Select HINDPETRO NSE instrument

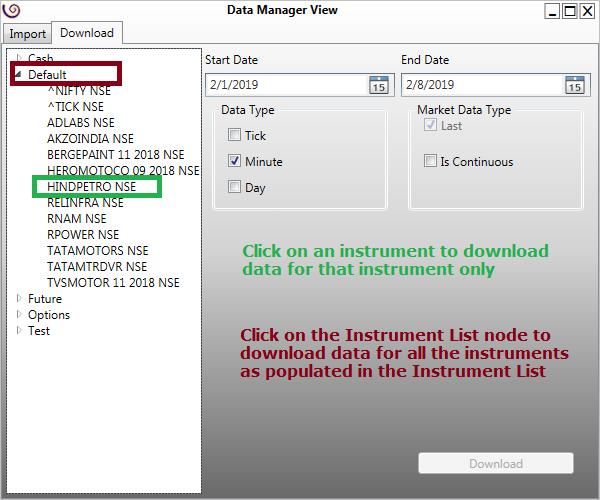point(91,187)
